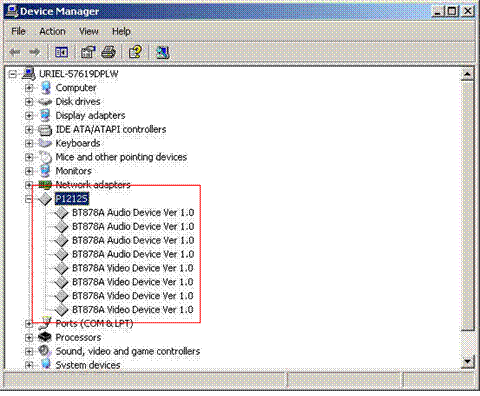Click the scrollbar up arrow

pyautogui.click(x=467, y=74)
